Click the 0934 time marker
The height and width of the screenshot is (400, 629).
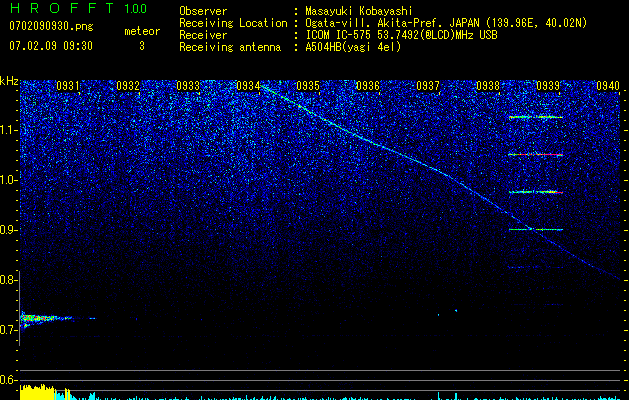[248, 86]
